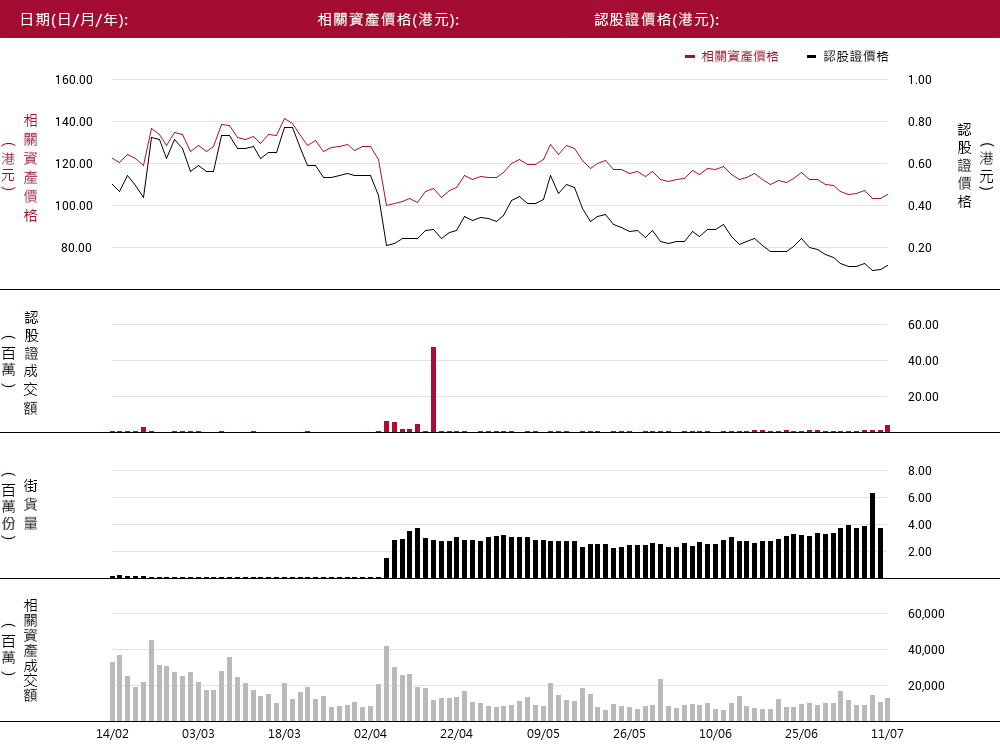The image size is (1000, 751).
Task: Click the vertical 街貨量 axis title
Action: pyautogui.click(x=30, y=505)
